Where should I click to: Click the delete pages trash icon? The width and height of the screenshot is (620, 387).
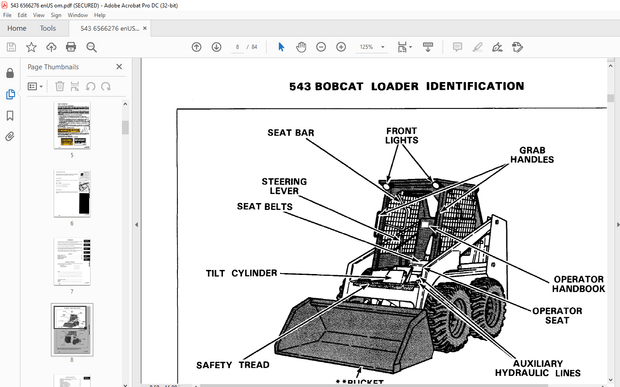pyautogui.click(x=60, y=86)
